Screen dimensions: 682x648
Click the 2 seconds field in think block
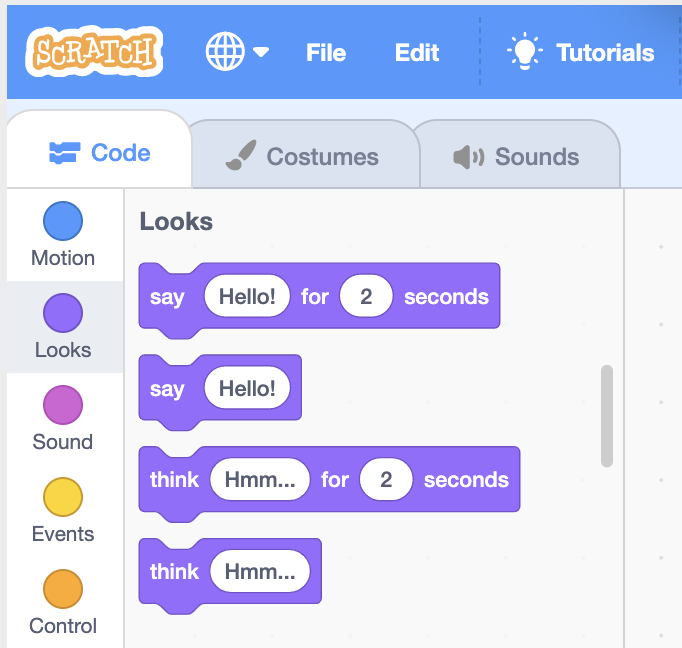[386, 479]
